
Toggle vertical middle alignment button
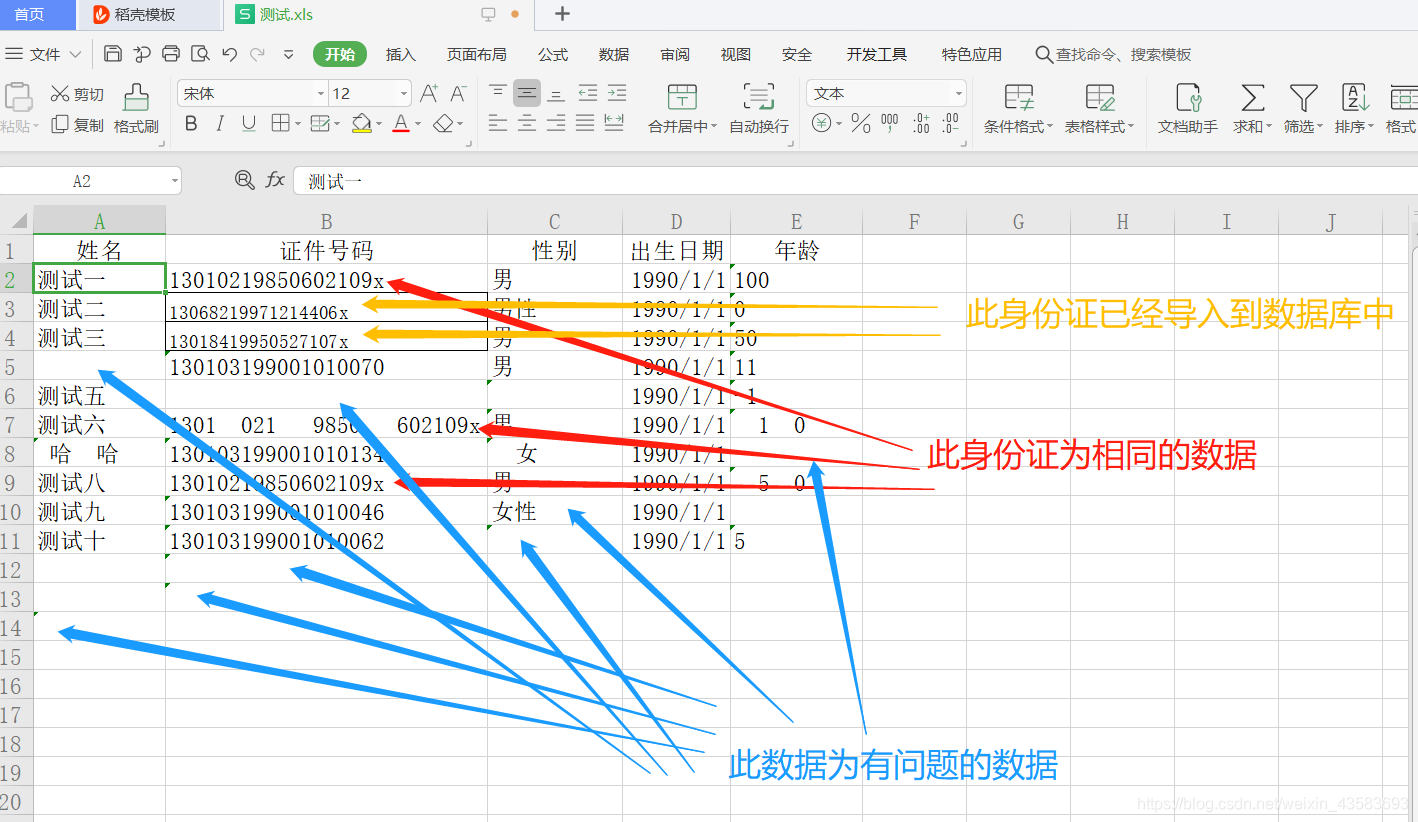click(527, 94)
